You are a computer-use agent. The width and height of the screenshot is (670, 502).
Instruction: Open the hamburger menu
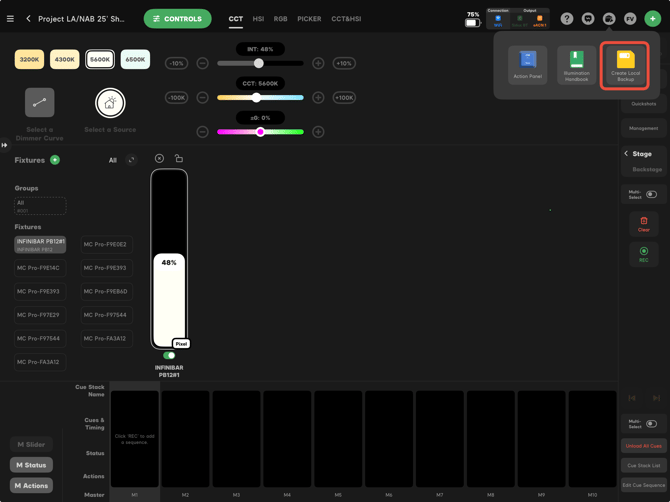10,19
